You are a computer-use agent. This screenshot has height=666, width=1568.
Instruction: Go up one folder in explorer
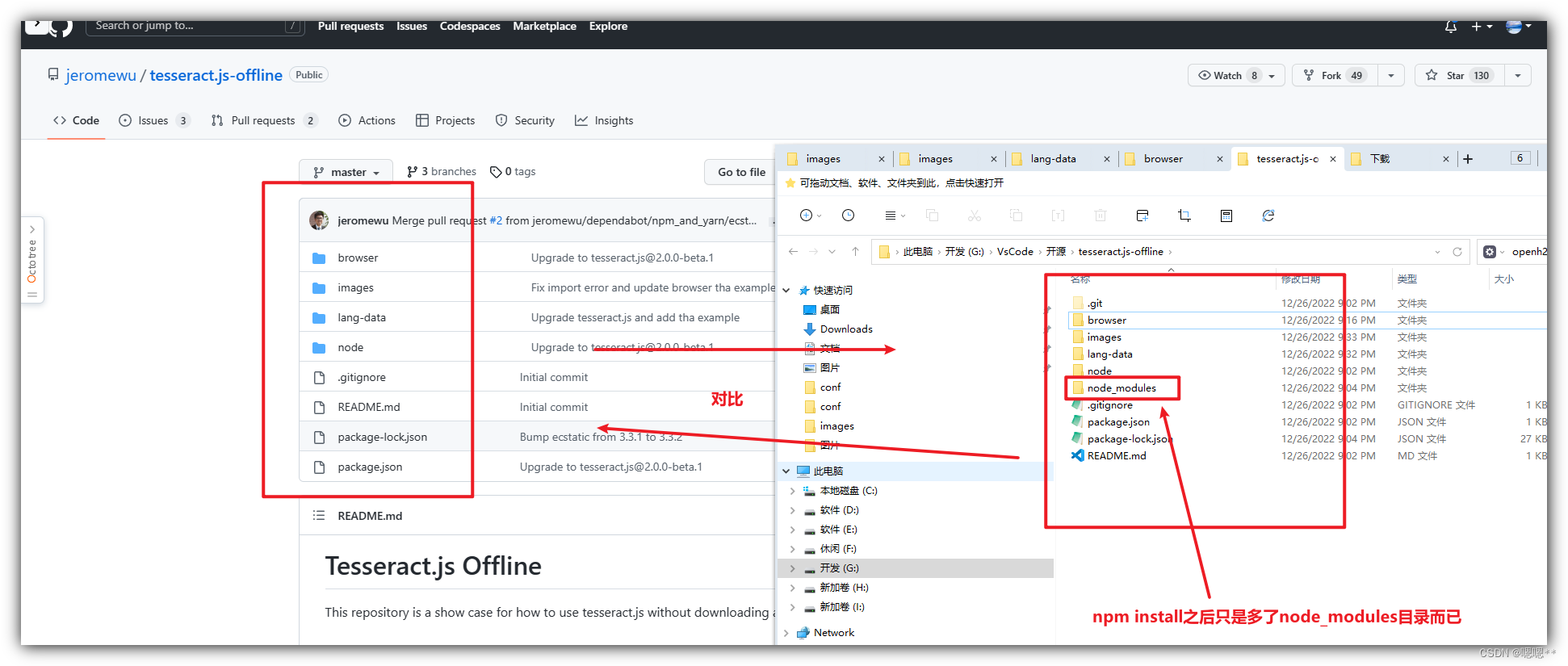click(855, 252)
